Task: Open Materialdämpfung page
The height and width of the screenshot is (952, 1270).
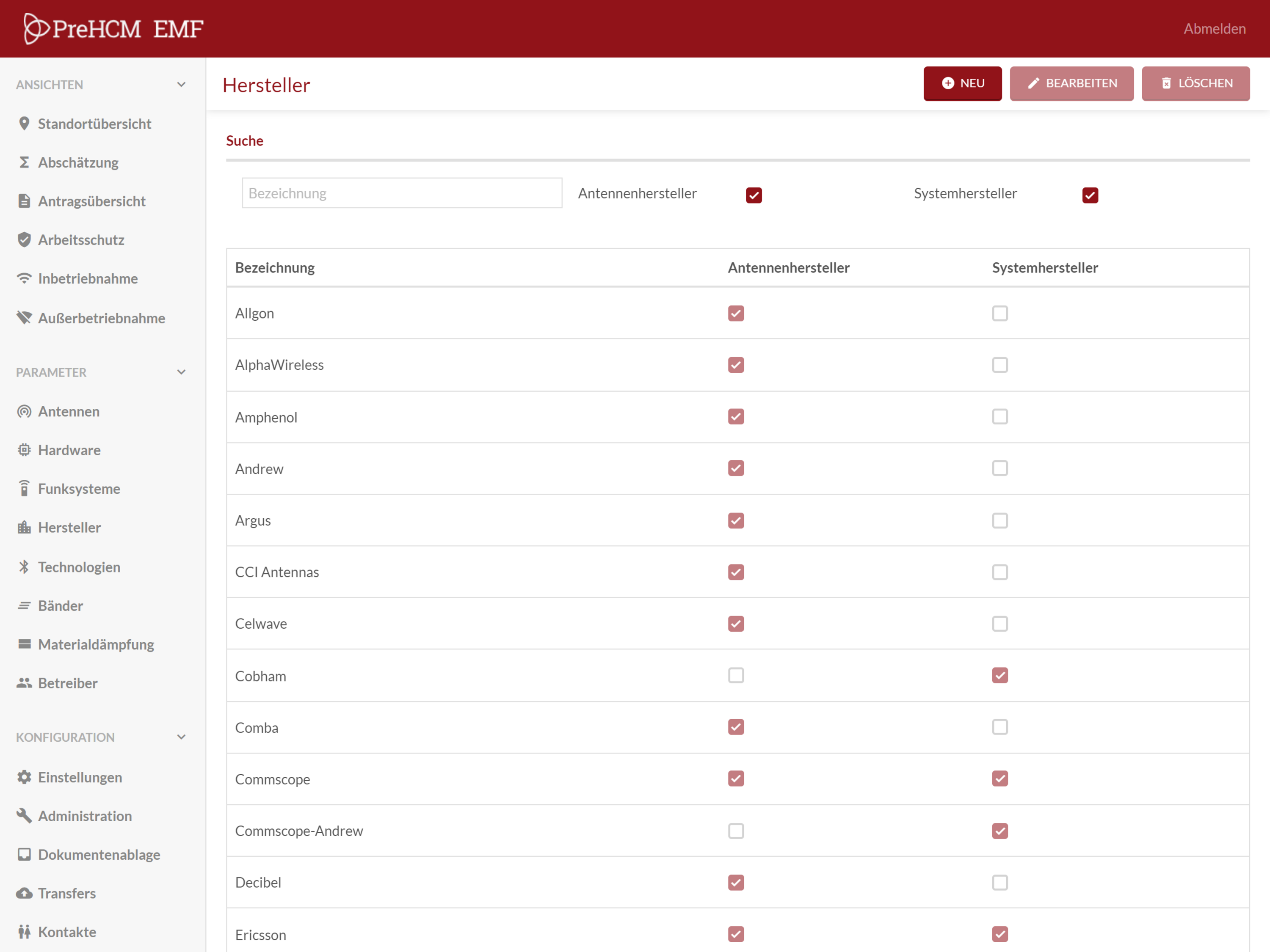Action: tap(96, 644)
